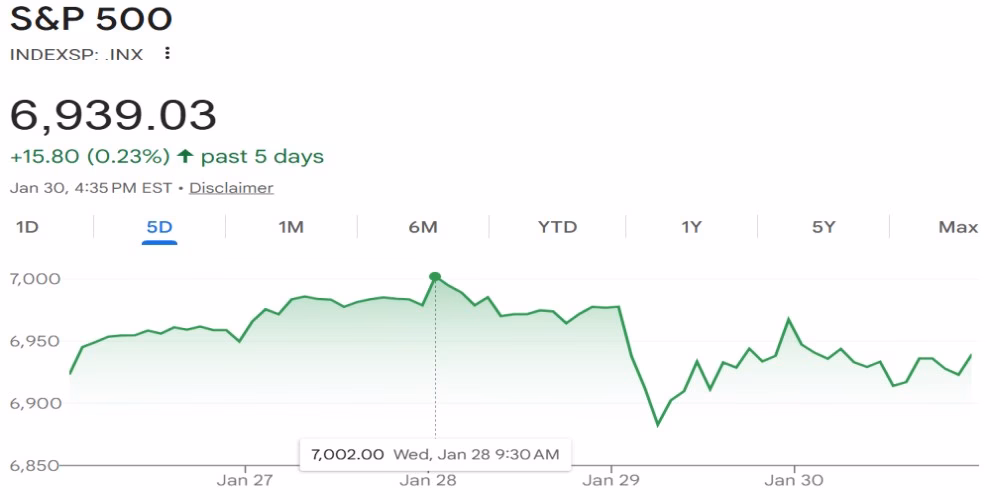Click the Jan 29 date axis label

[611, 480]
